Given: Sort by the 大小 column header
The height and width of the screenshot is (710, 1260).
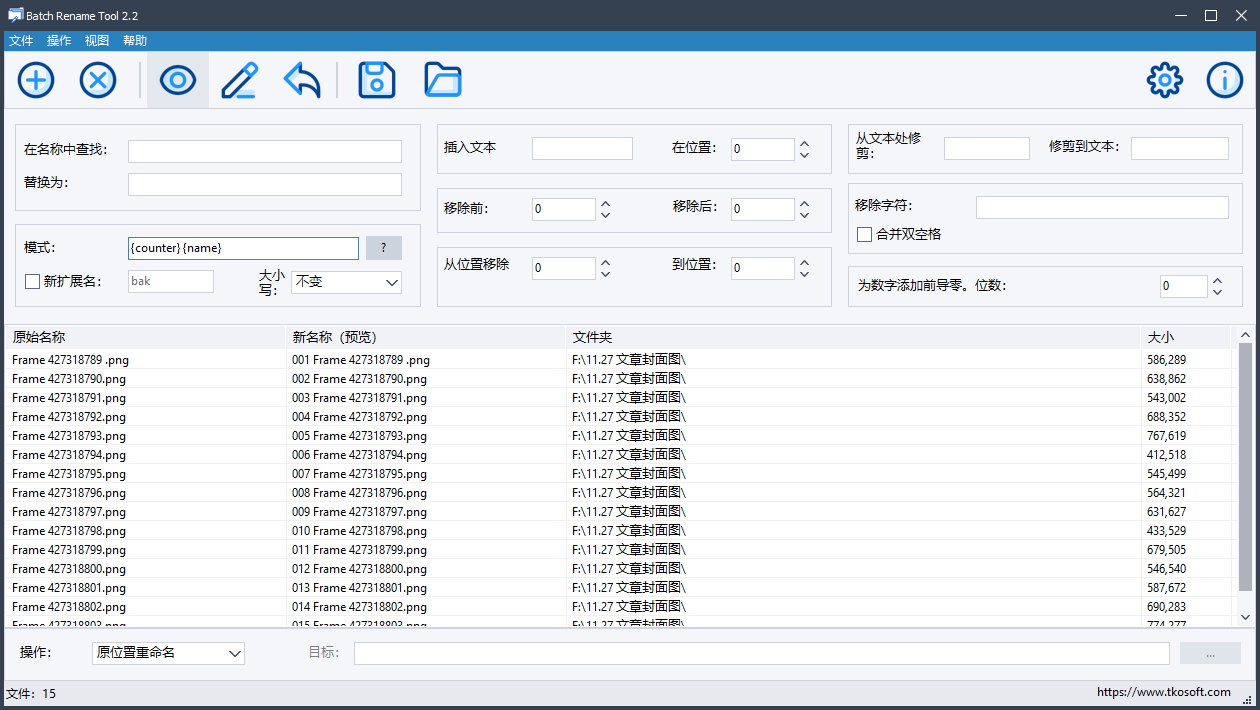Looking at the screenshot, I should click(1185, 337).
